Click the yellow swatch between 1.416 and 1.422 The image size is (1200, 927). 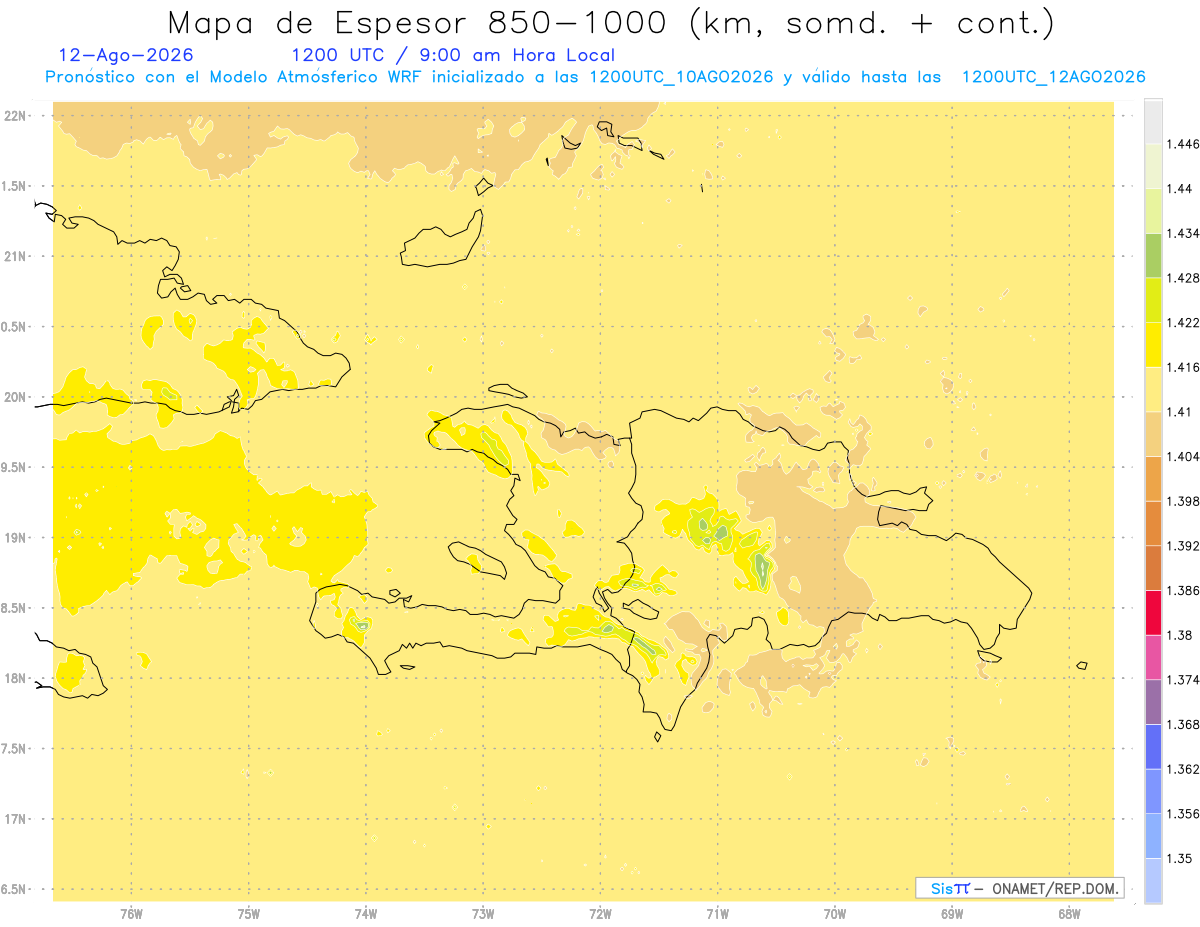pyautogui.click(x=1153, y=345)
